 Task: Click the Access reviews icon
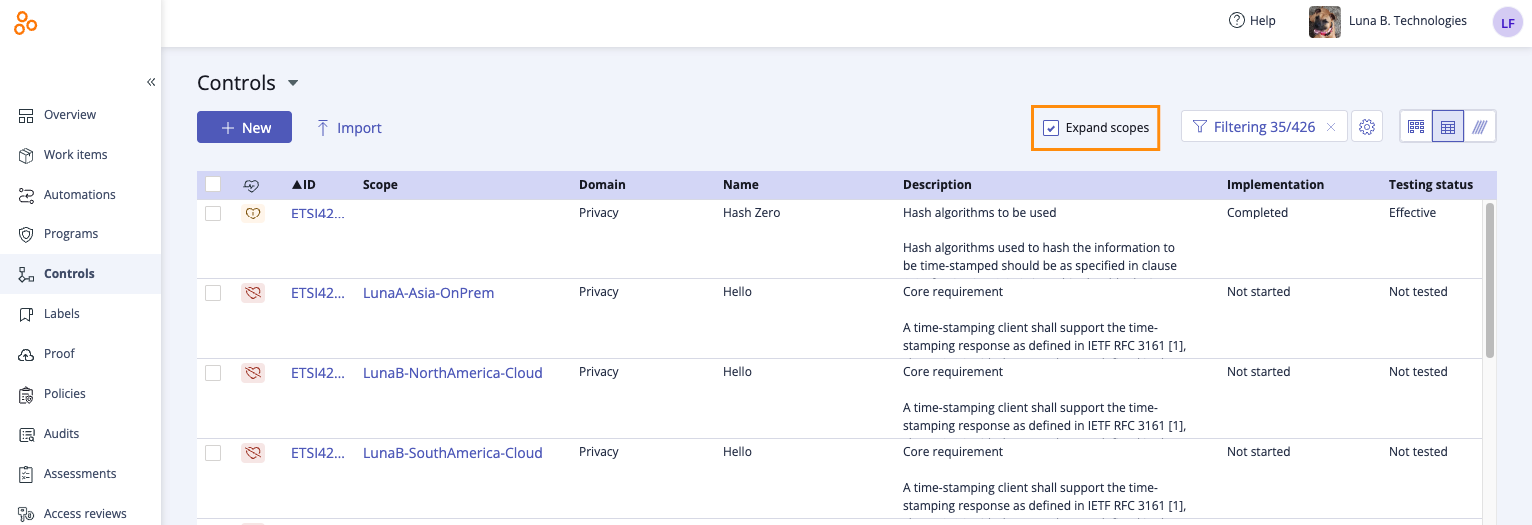[x=26, y=514]
